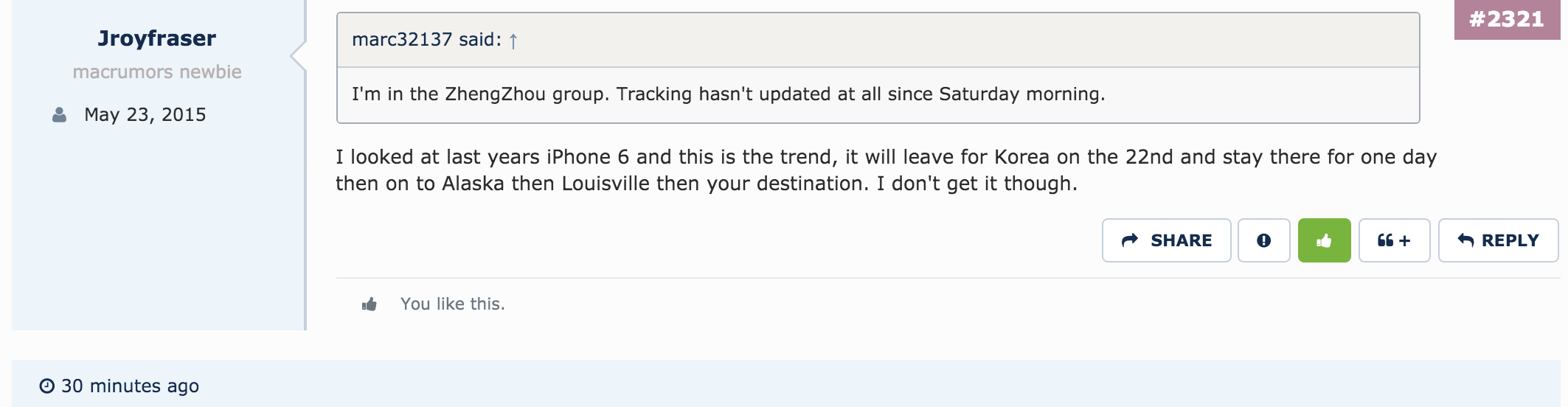Click the 'marc32137 said:' quote header
The image size is (1568, 407).
pos(426,40)
